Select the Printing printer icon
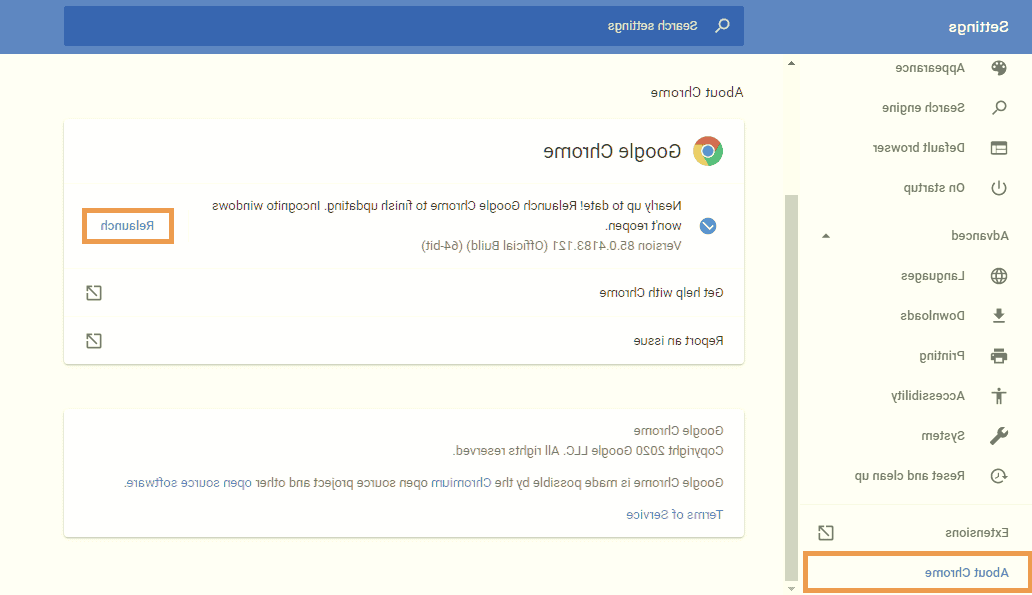Screen dimensions: 1032x595 click(x=998, y=356)
